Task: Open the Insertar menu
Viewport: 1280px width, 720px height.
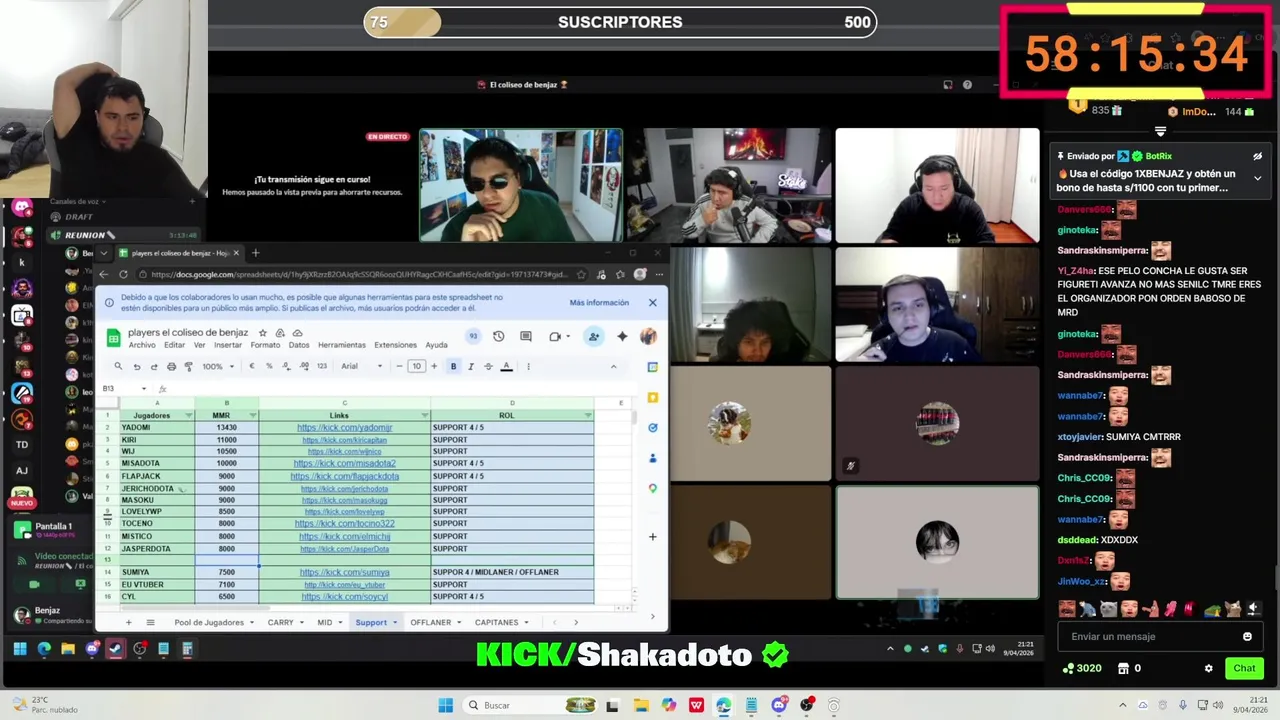Action: coord(228,345)
